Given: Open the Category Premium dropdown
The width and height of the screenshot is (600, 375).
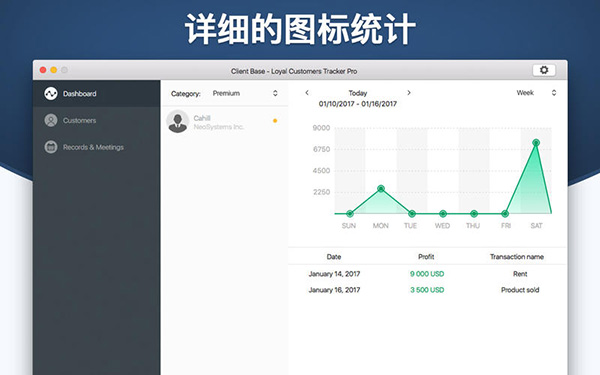Looking at the screenshot, I should 245,93.
